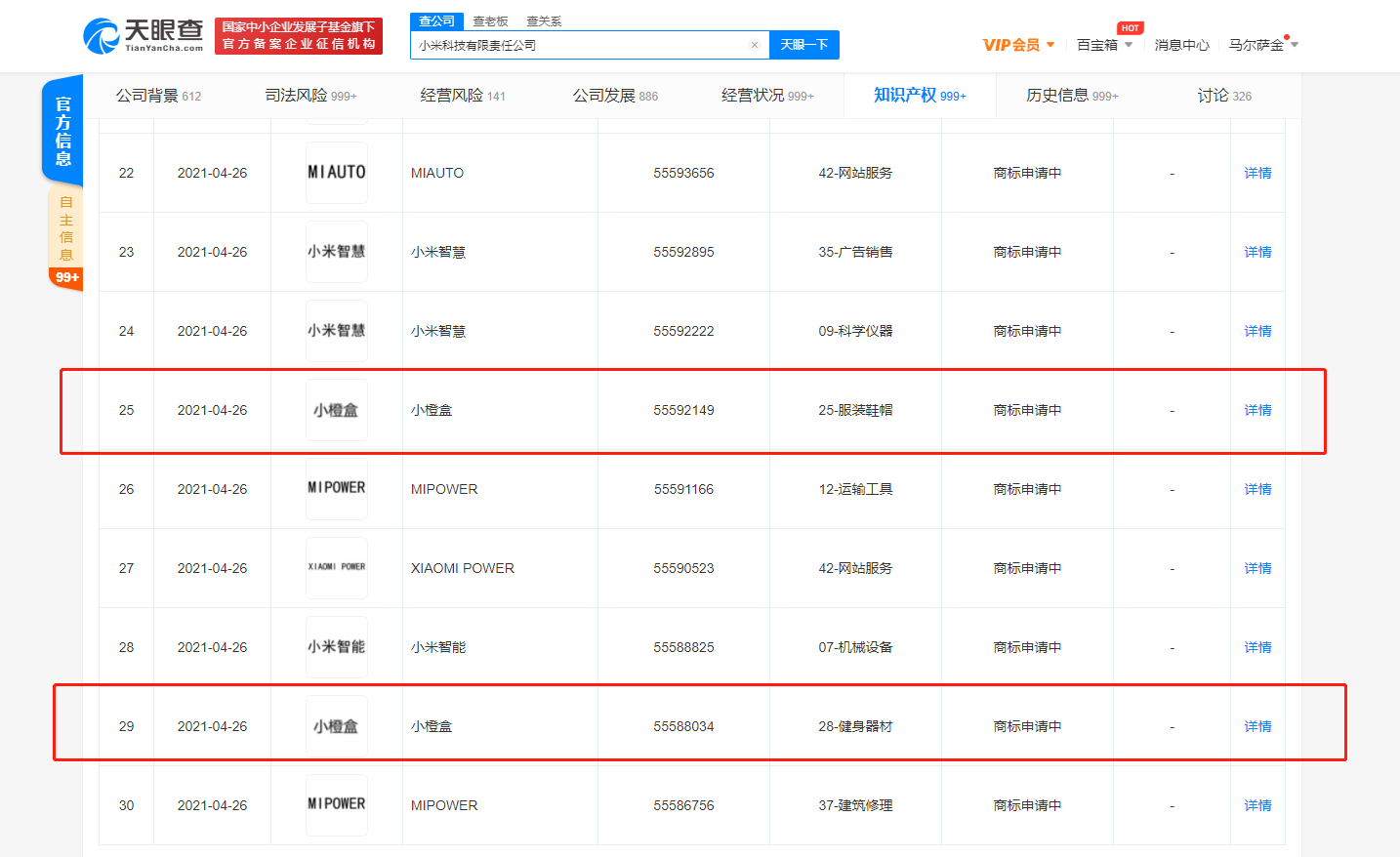Expand the 百宝箱 dropdown
Viewport: 1400px width, 857px height.
pyautogui.click(x=1104, y=45)
